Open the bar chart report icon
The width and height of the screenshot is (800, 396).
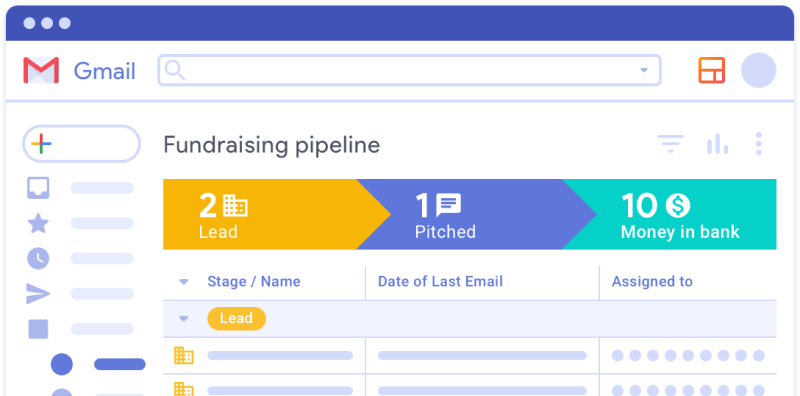coord(717,144)
